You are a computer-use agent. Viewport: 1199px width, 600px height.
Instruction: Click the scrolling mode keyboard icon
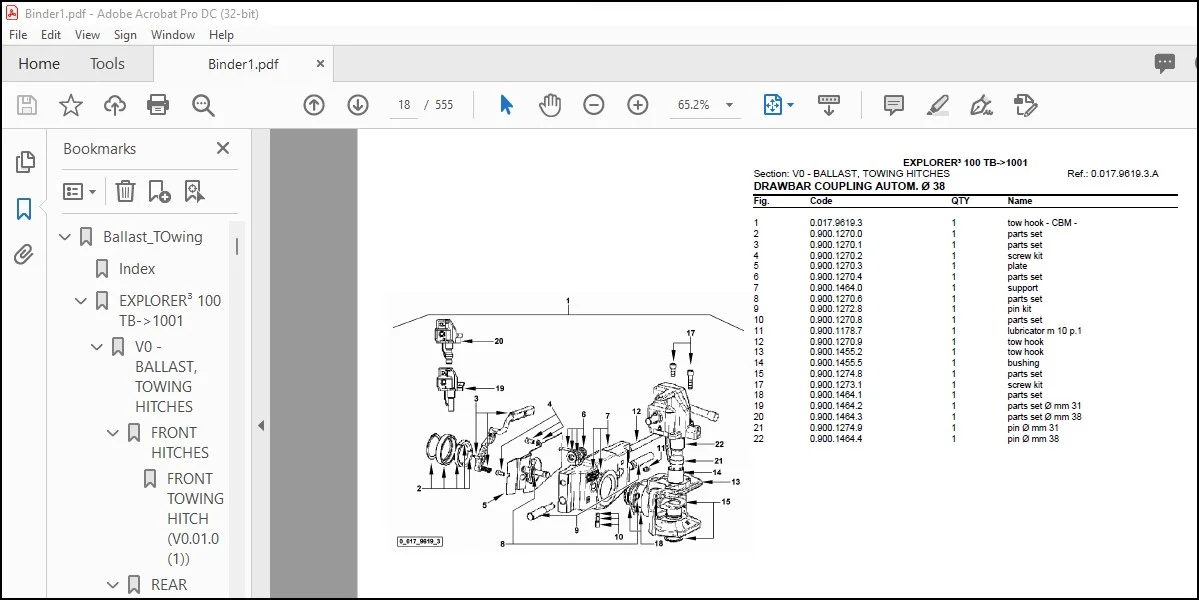click(x=829, y=105)
